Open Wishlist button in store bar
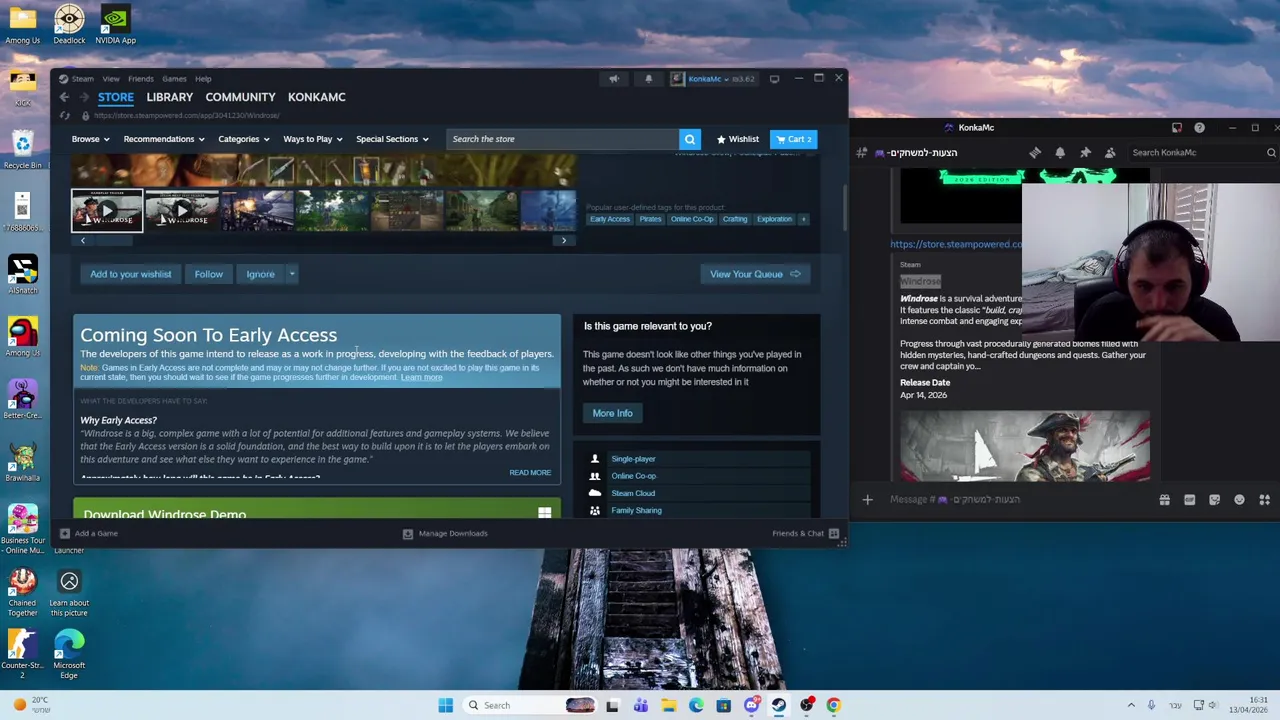Viewport: 1280px width, 720px height. tap(737, 139)
